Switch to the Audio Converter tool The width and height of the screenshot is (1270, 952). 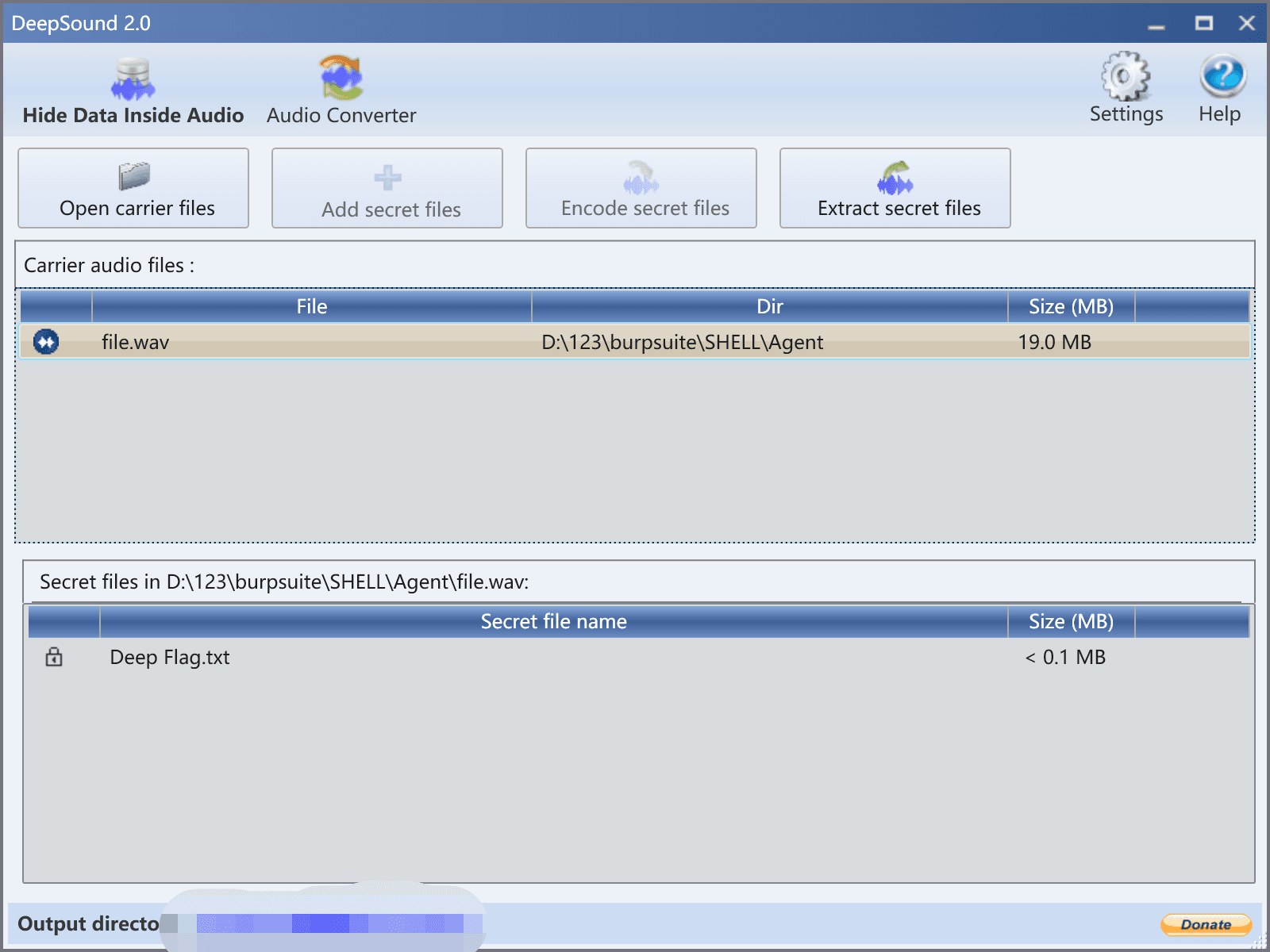pyautogui.click(x=341, y=90)
